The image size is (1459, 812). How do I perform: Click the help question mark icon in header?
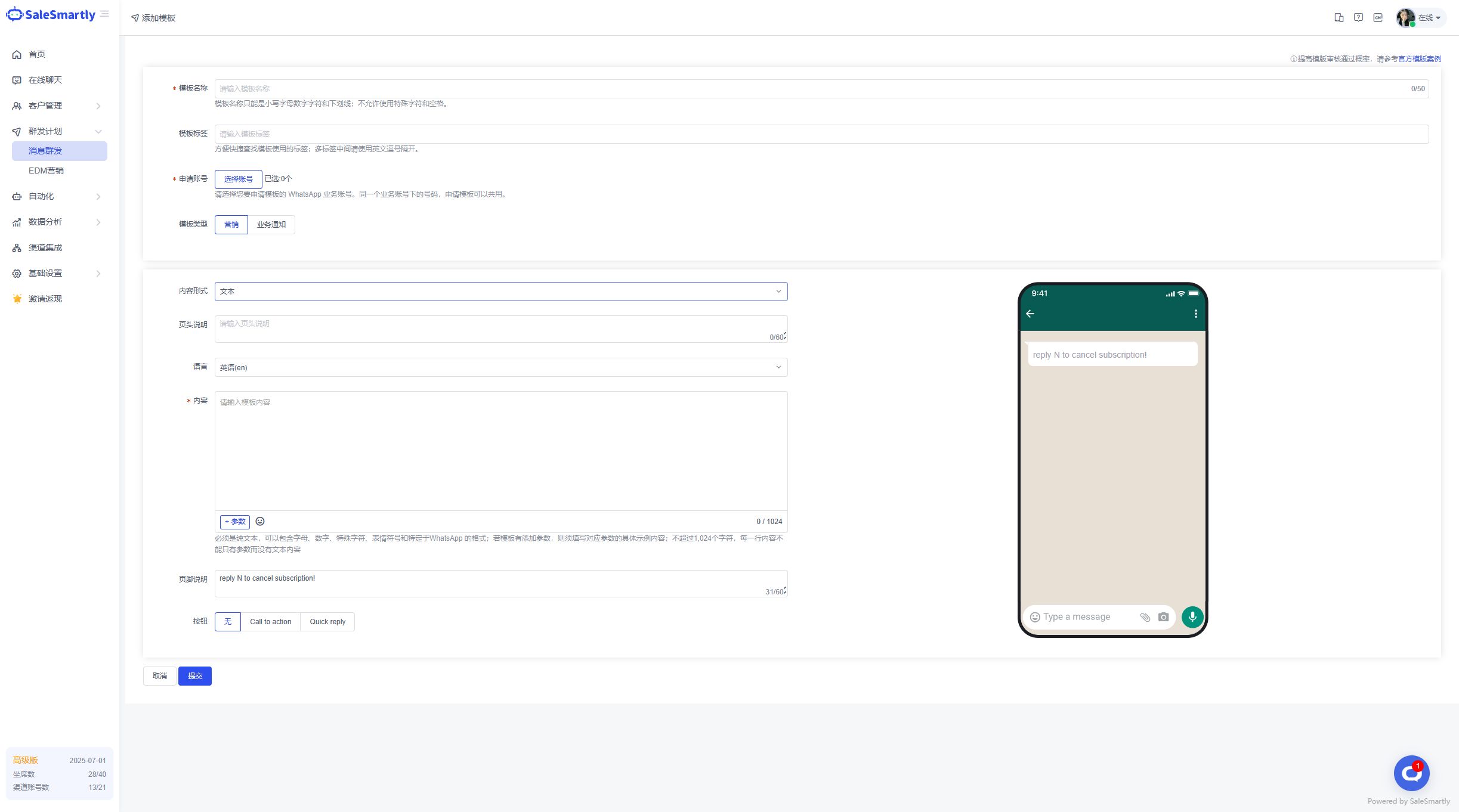[x=1358, y=18]
